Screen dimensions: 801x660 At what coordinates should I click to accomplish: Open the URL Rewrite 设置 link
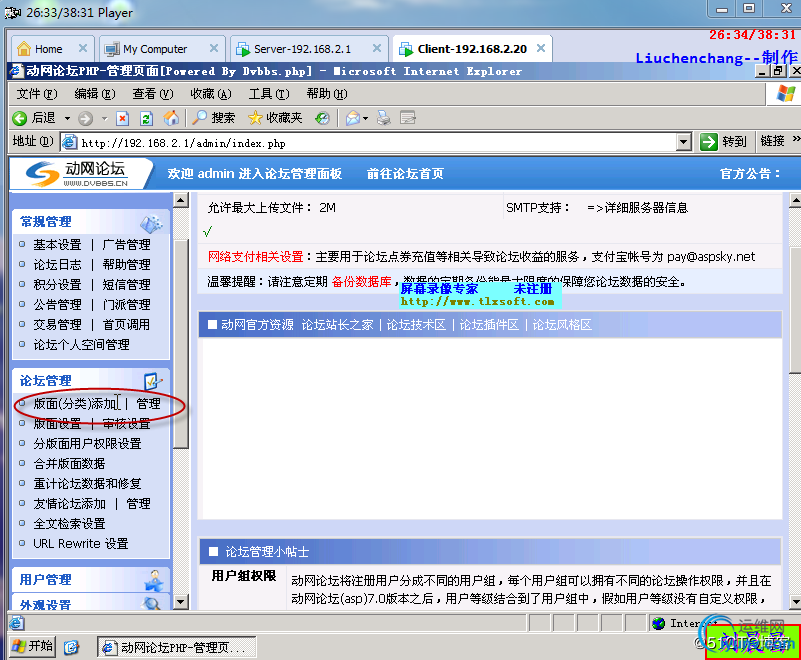click(x=81, y=544)
